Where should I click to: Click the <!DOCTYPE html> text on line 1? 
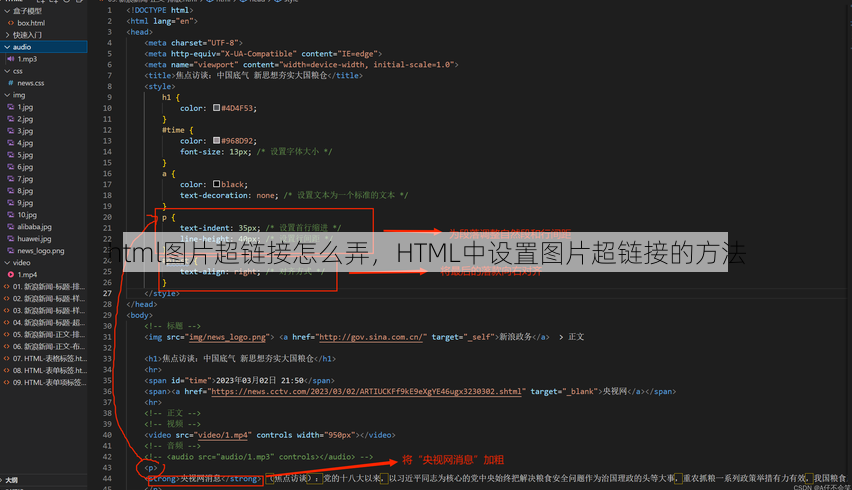point(160,10)
